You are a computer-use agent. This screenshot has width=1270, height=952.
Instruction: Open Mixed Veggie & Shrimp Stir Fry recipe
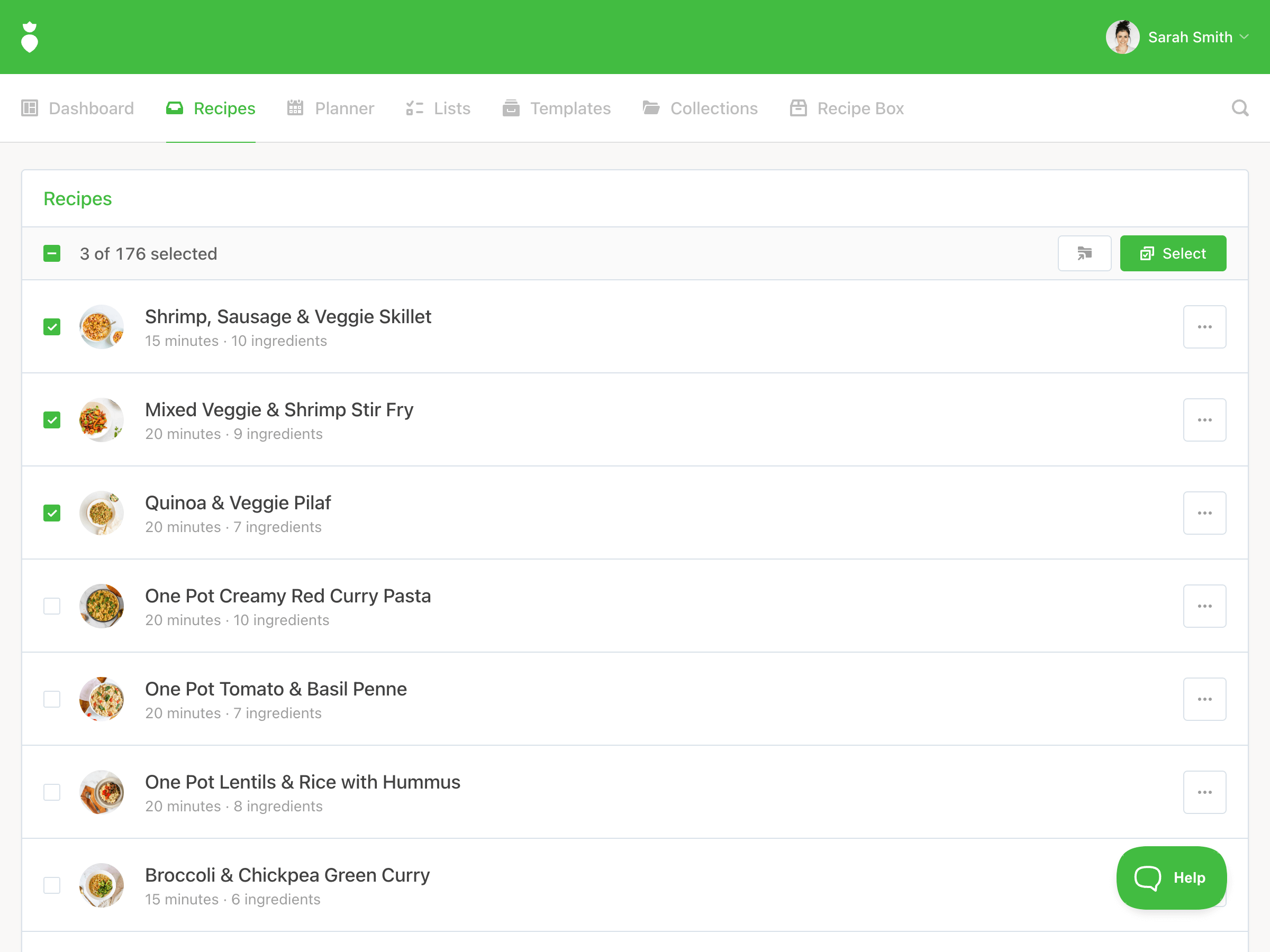(x=279, y=410)
